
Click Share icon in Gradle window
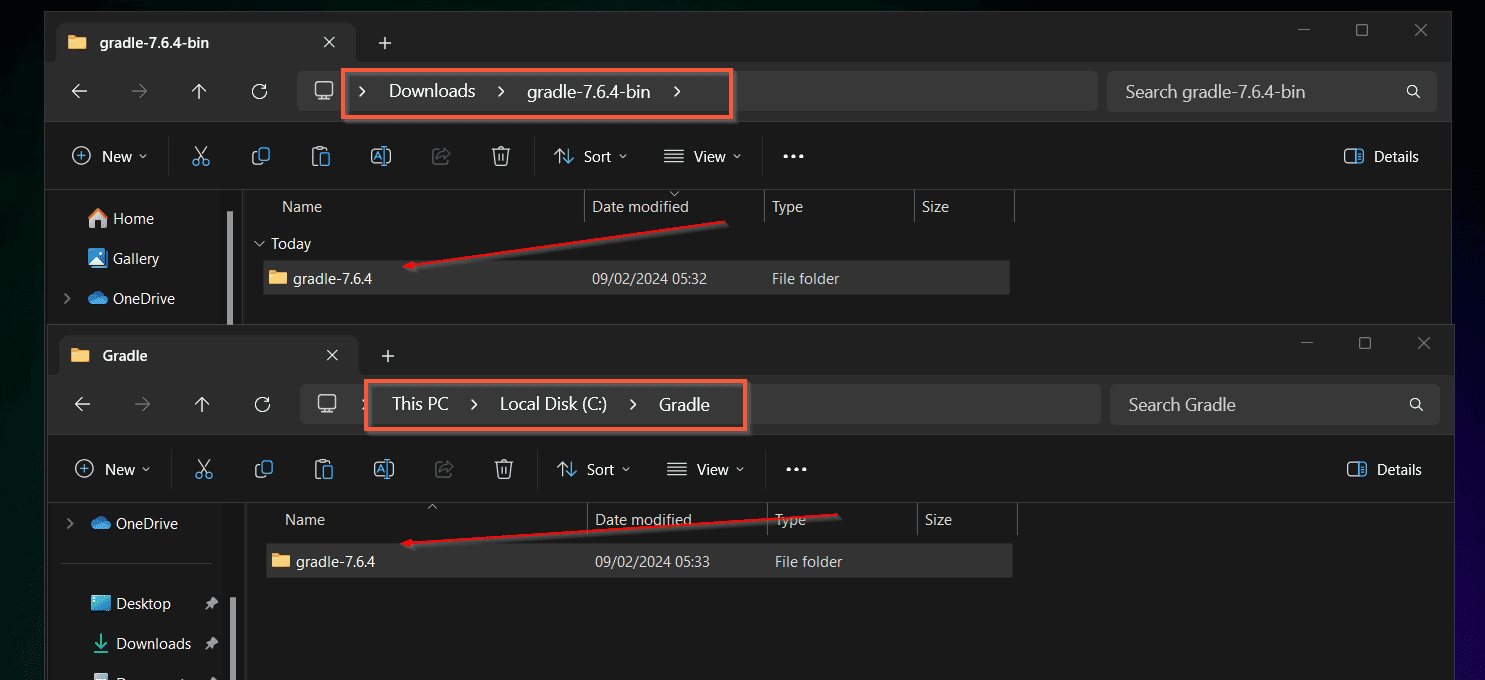point(444,469)
